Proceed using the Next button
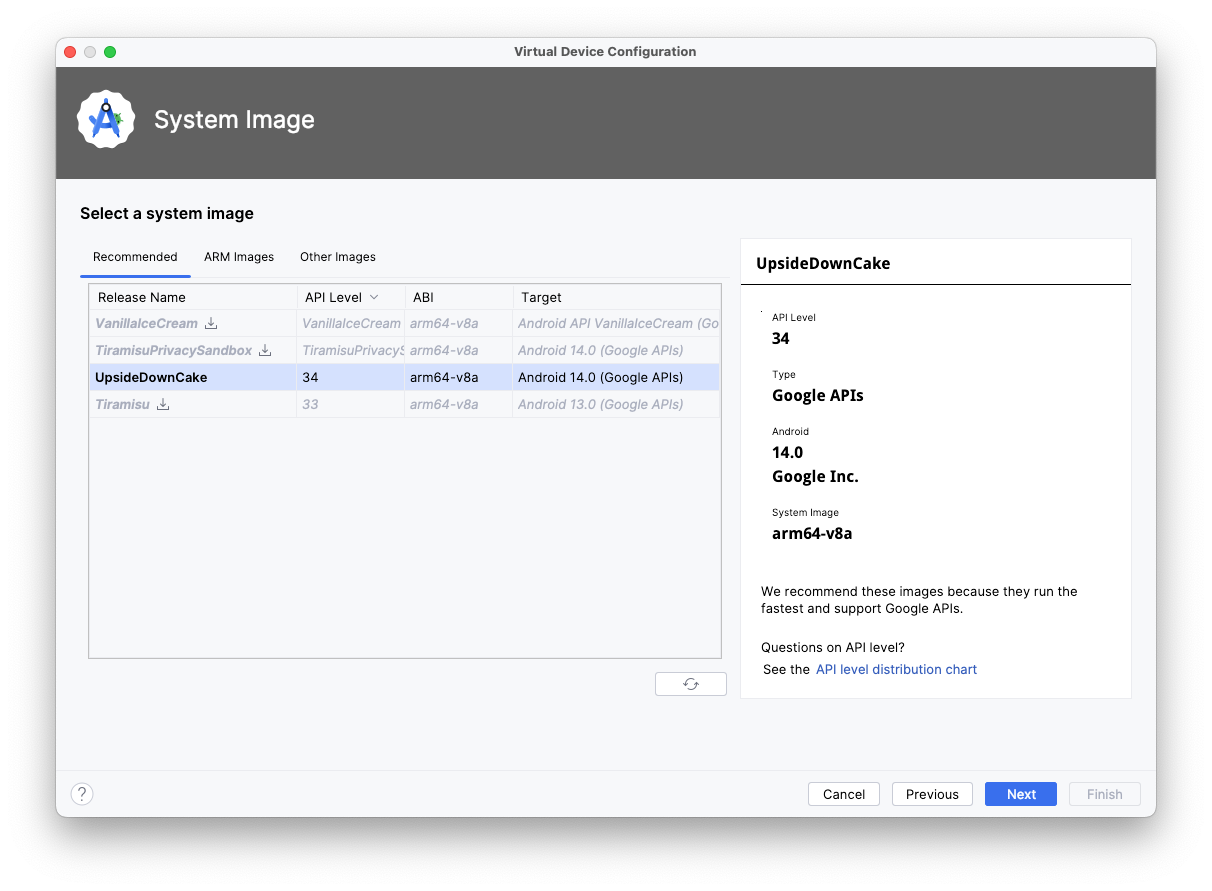 coord(1020,793)
